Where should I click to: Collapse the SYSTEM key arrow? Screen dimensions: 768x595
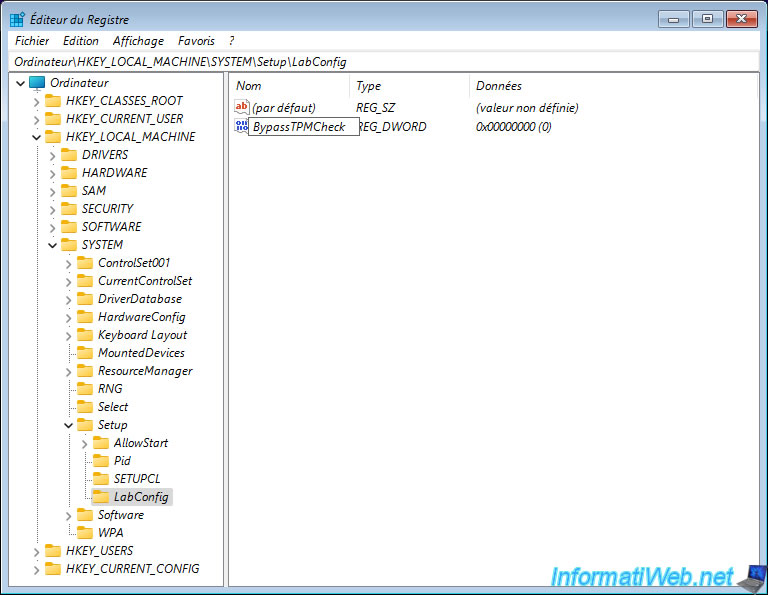(x=52, y=245)
